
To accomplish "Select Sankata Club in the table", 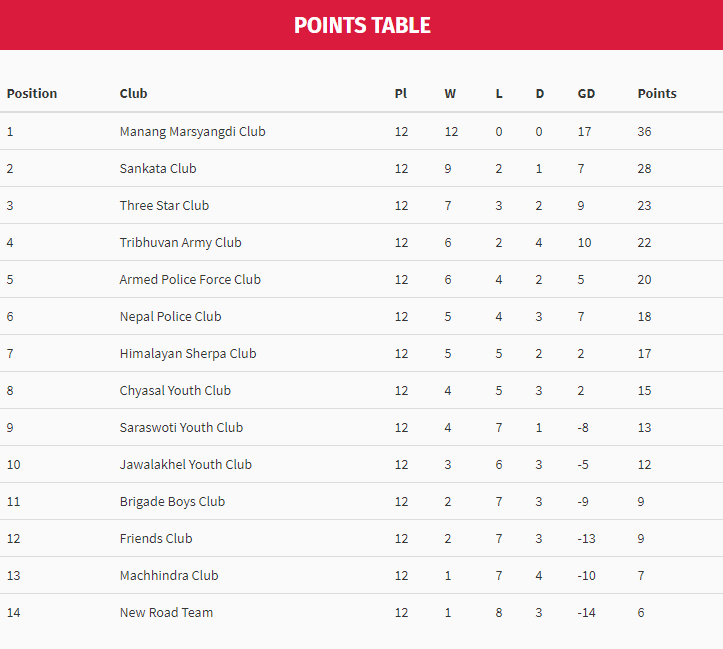I will pyautogui.click(x=158, y=169).
